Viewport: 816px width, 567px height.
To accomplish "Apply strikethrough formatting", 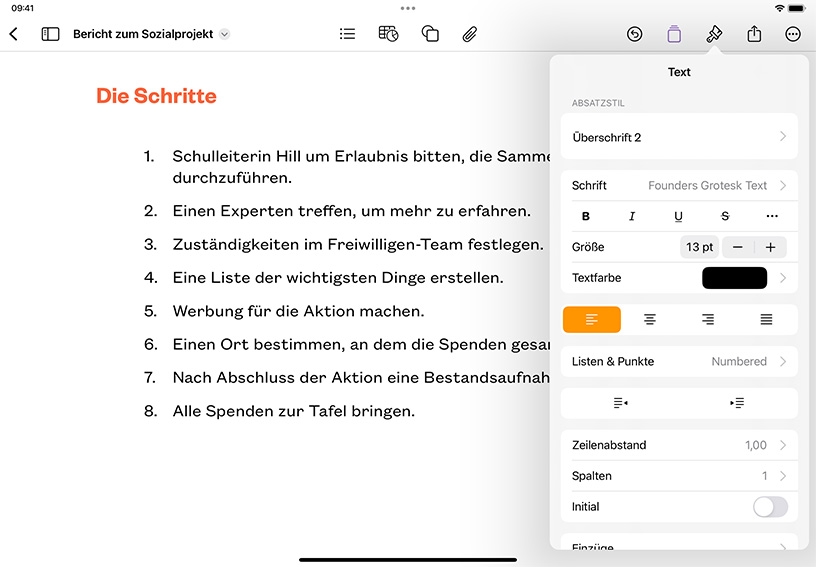I will coord(725,216).
